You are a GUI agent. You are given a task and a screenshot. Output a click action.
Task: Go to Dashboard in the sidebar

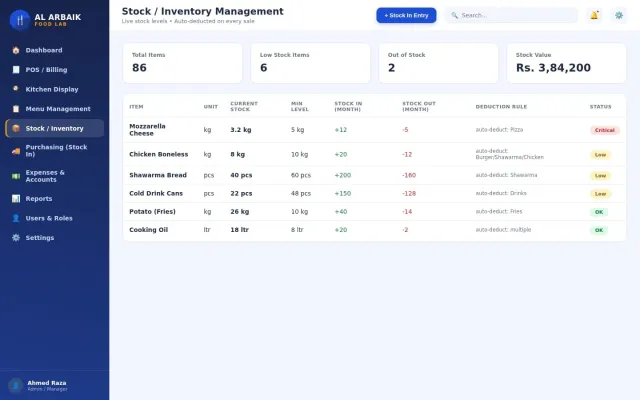(44, 50)
